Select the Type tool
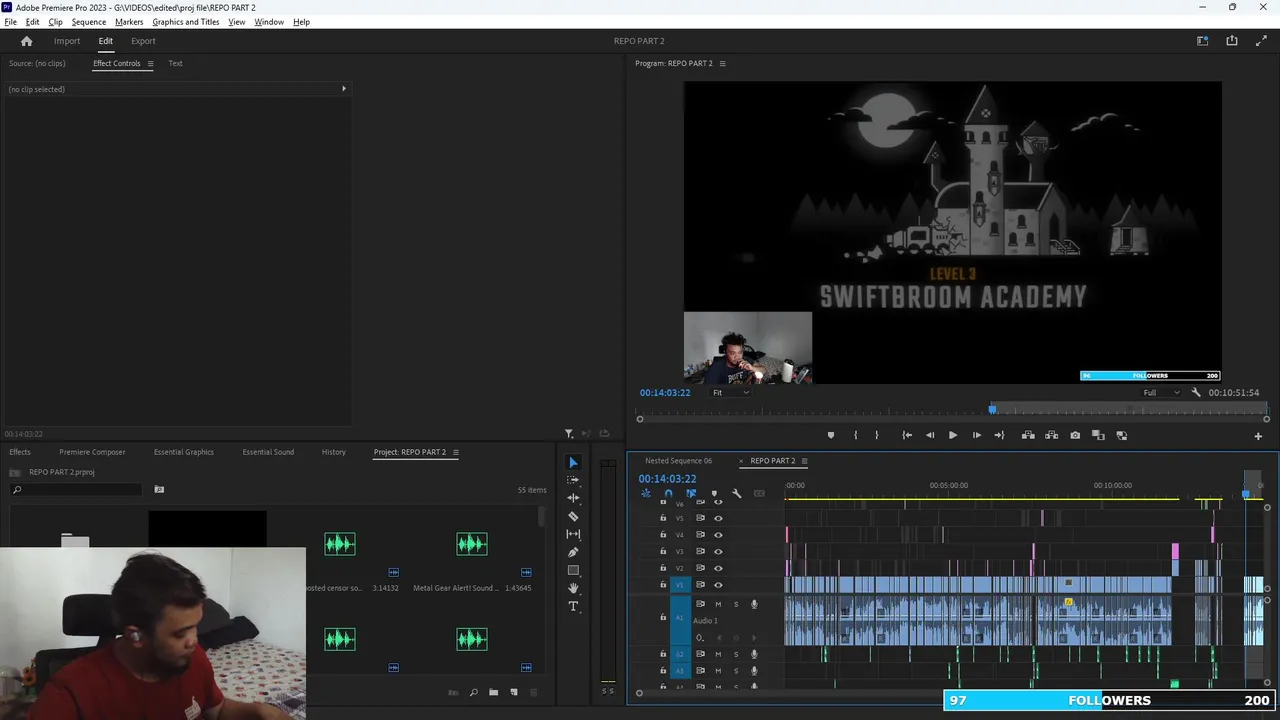 pyautogui.click(x=573, y=606)
